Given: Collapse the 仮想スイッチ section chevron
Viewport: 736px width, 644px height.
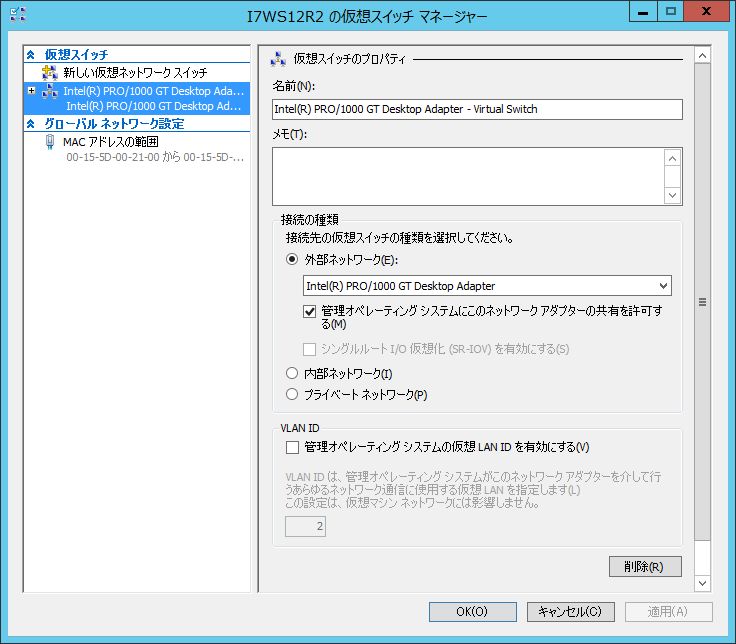Looking at the screenshot, I should [x=31, y=55].
